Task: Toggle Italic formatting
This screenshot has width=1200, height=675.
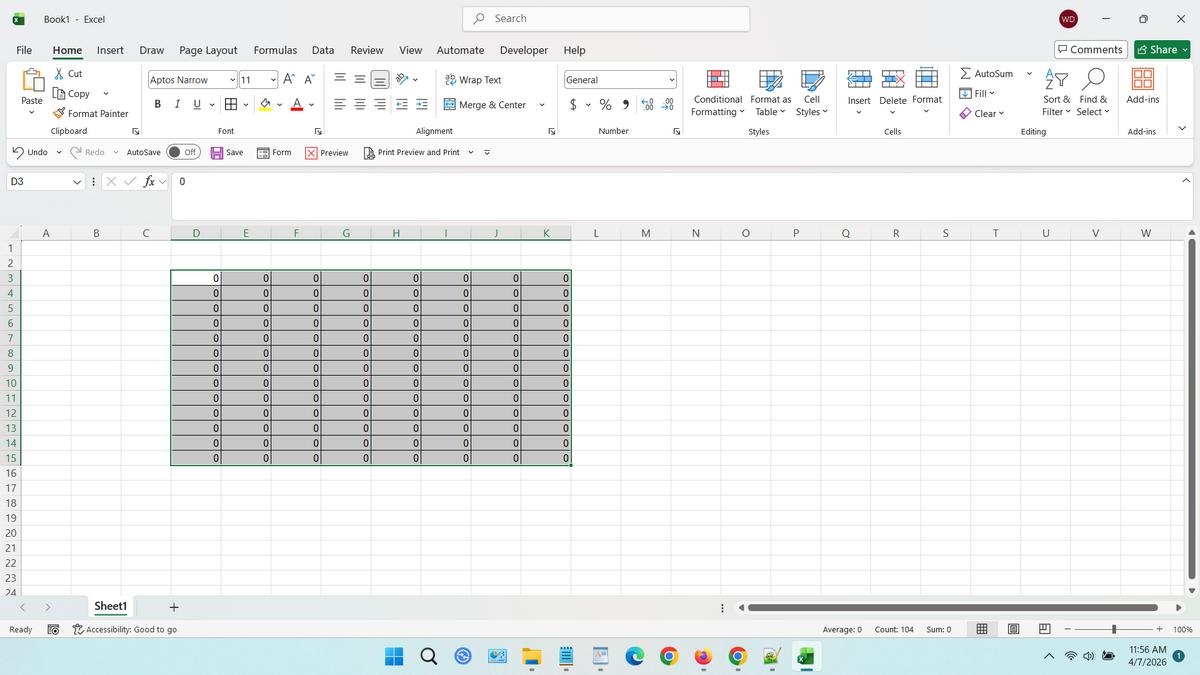Action: 177,105
